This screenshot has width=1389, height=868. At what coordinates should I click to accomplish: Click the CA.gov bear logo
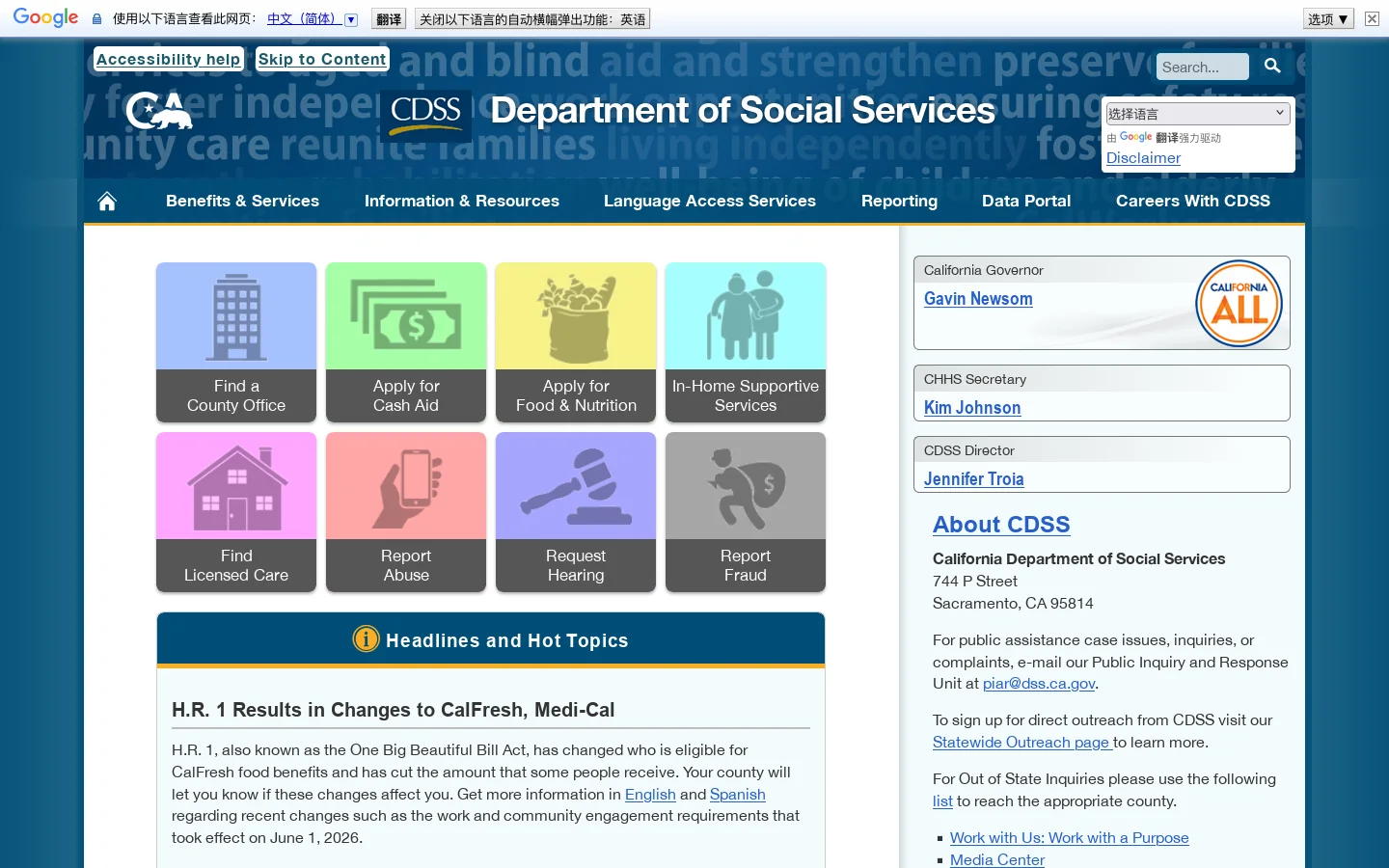[x=159, y=111]
